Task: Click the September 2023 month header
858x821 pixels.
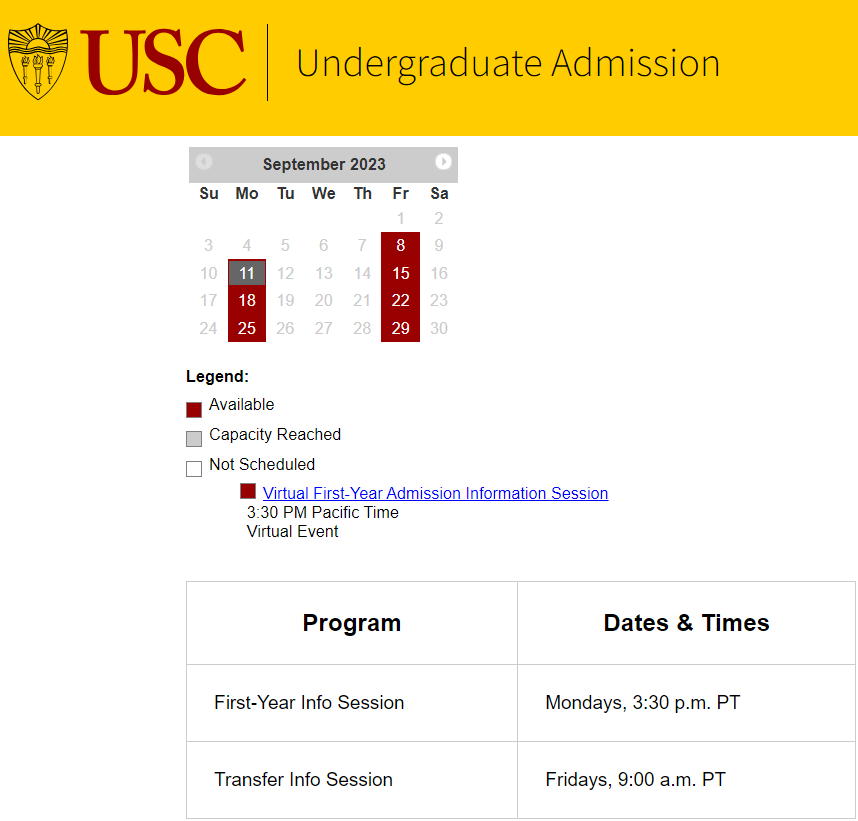Action: point(324,164)
